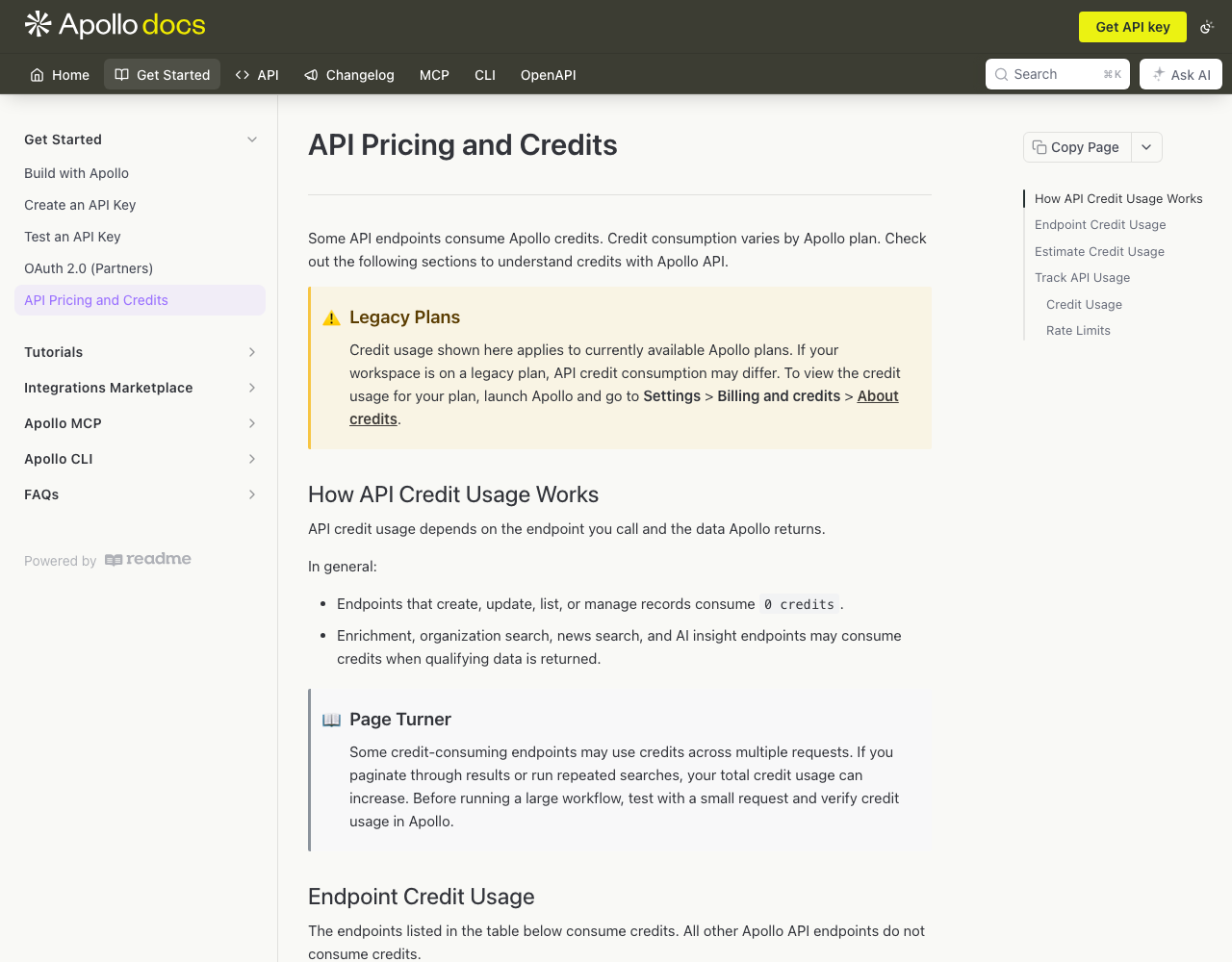Click the Page Turner book icon
Screen dimensions: 1232x962
331,720
